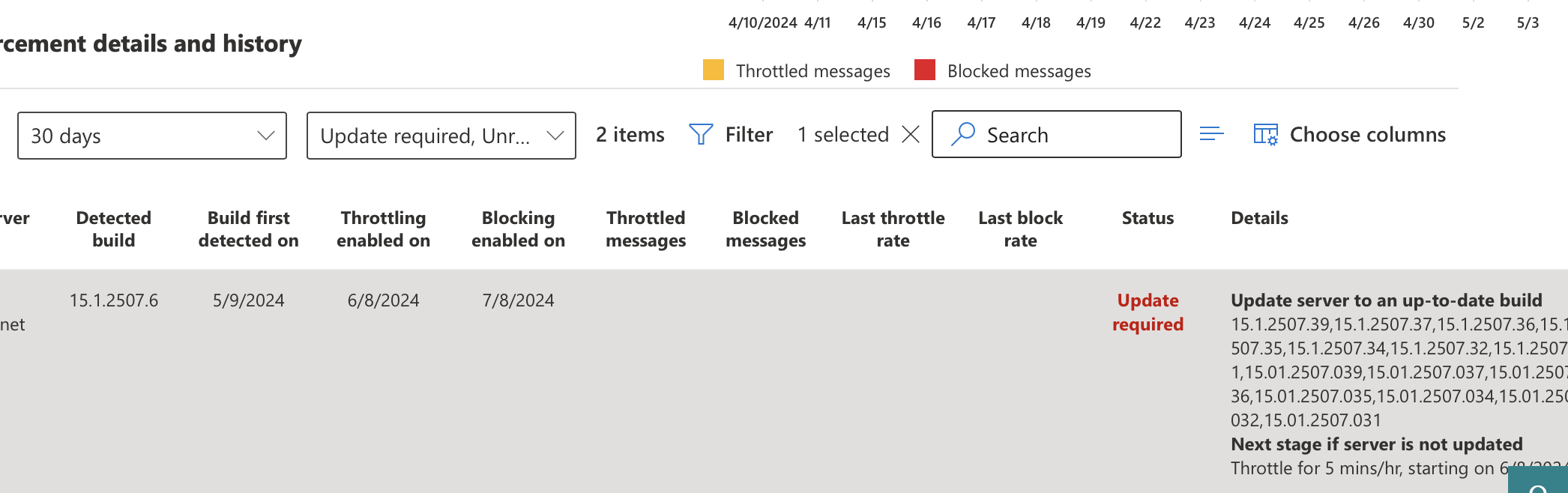Click the red Blocked messages legend icon
The height and width of the screenshot is (493, 1568).
point(923,70)
